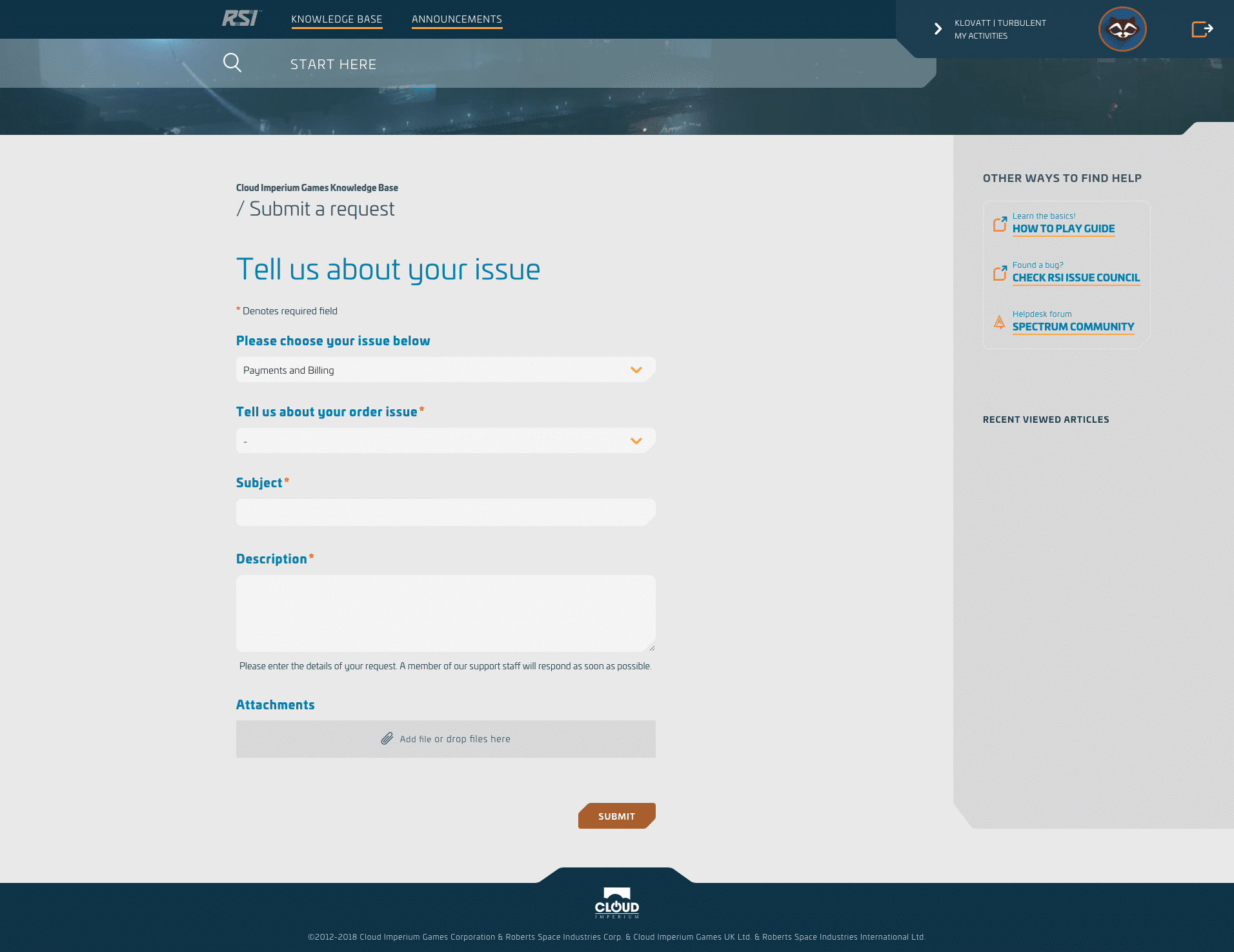Click the Cloud Imperium Games Knowledge Base breadcrumb
This screenshot has width=1234, height=952.
tap(317, 188)
